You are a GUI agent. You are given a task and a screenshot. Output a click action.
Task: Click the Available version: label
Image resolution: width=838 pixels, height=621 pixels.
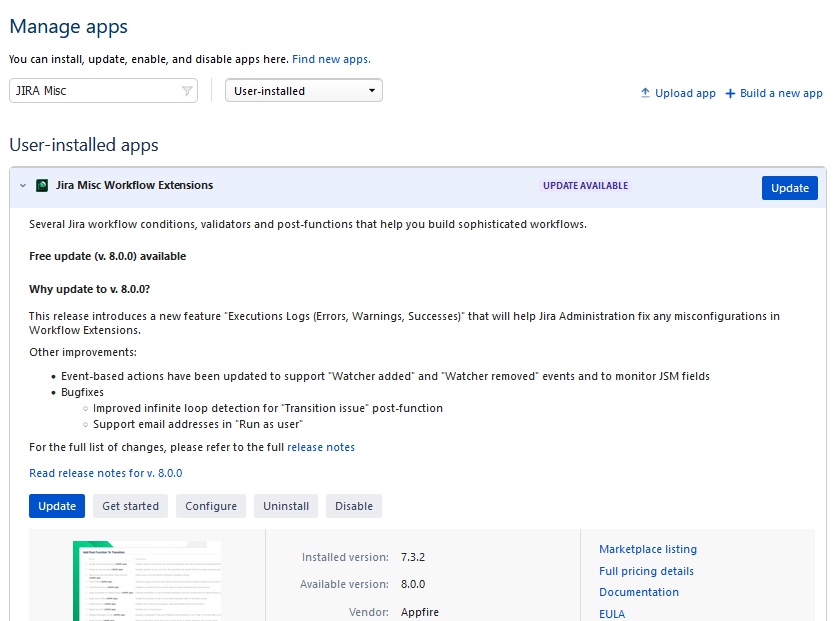[344, 584]
